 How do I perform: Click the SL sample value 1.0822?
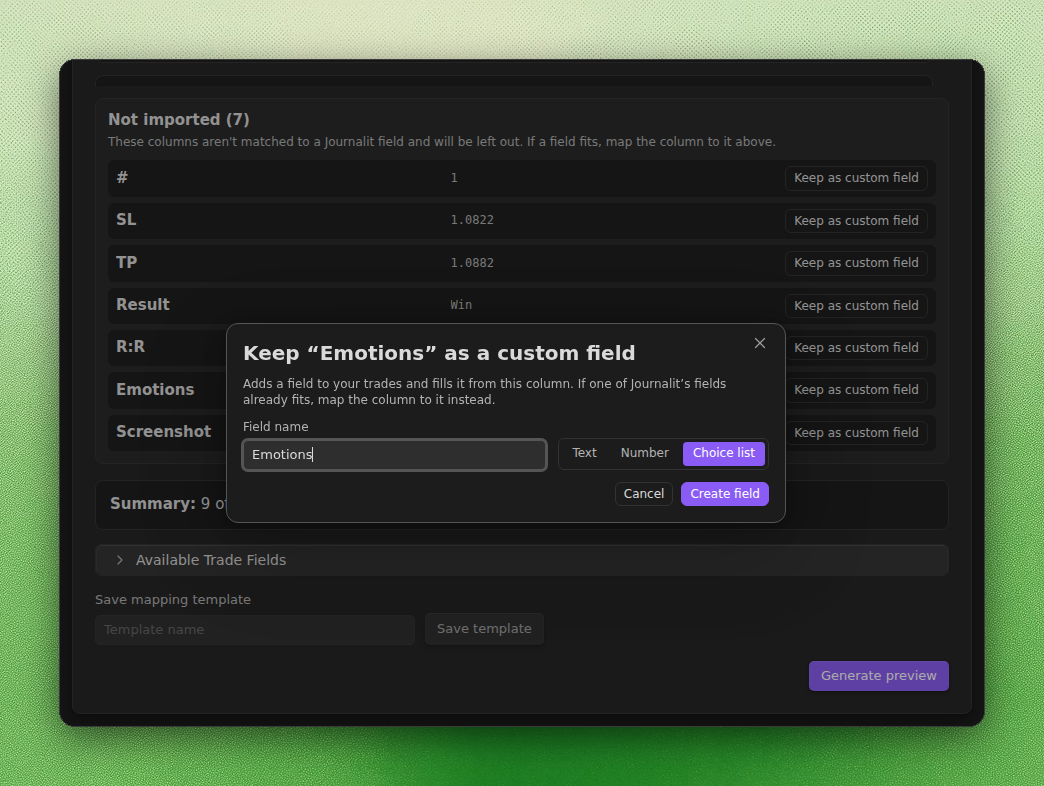tap(472, 220)
